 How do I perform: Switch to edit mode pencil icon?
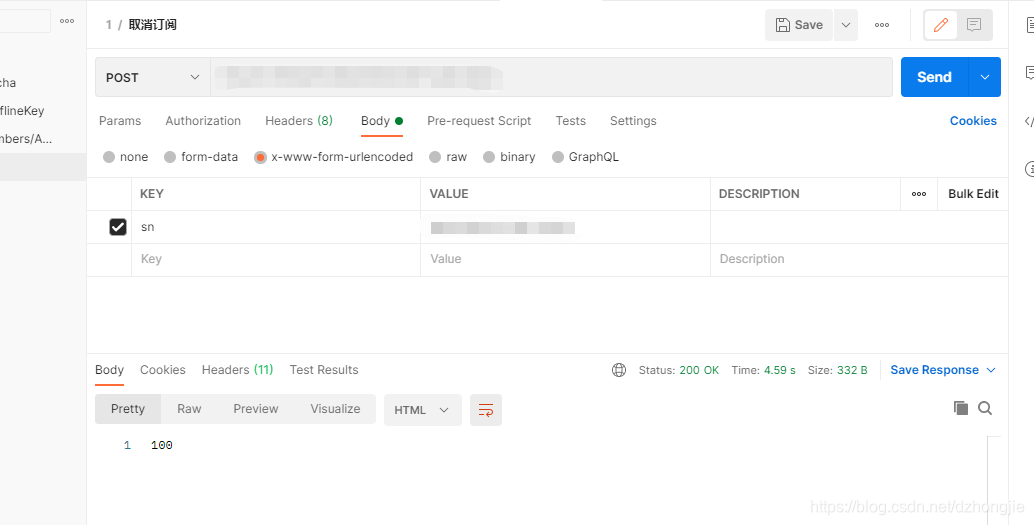(941, 25)
